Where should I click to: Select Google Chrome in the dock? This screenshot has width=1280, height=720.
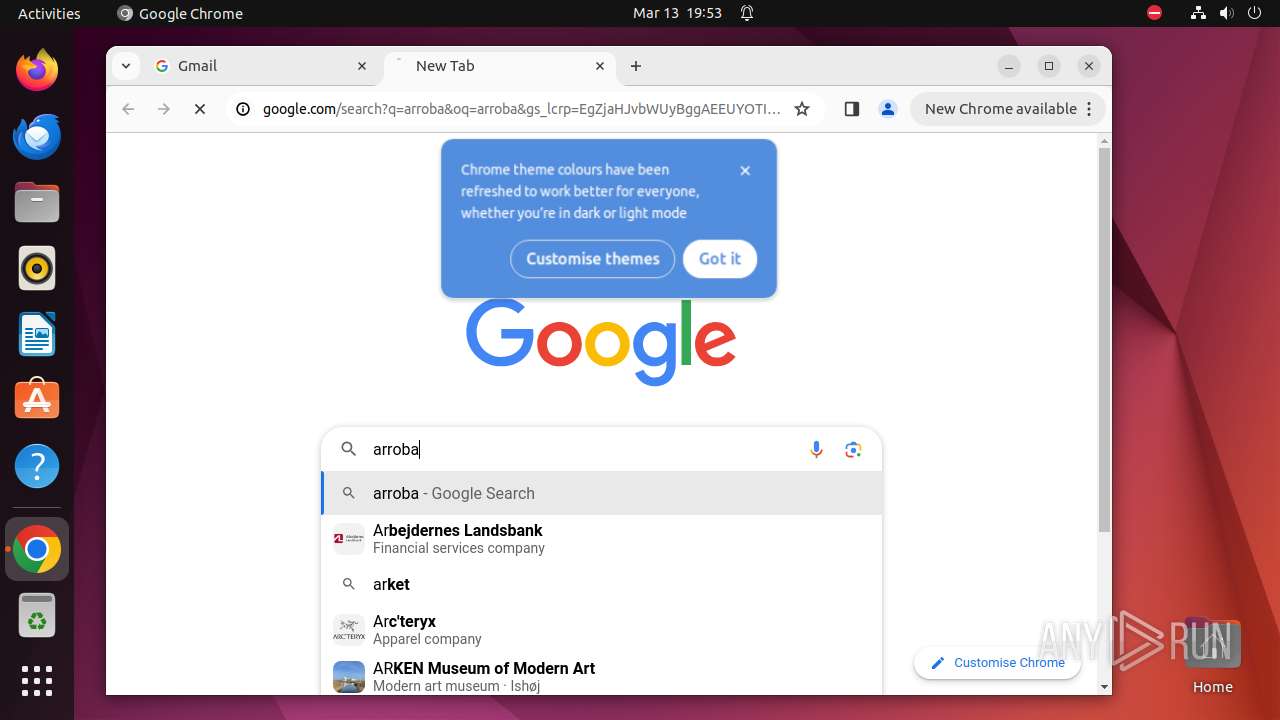[37, 549]
